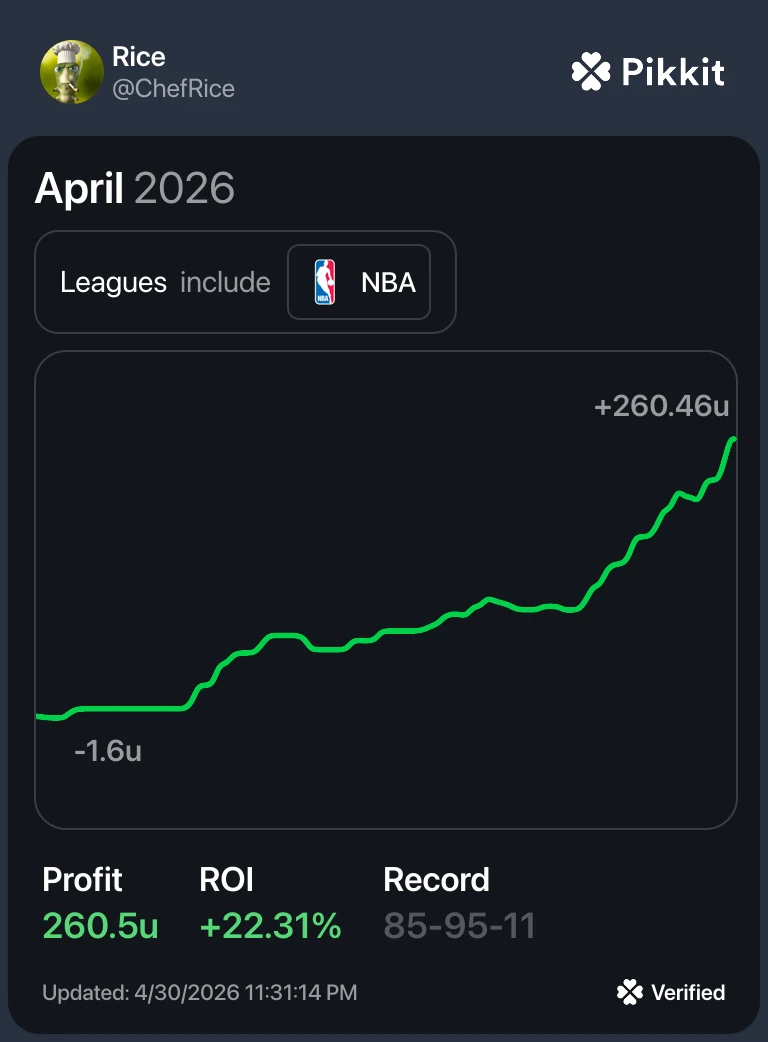Open the @ChefRice profile handle
The height and width of the screenshot is (1042, 768).
coord(173,88)
